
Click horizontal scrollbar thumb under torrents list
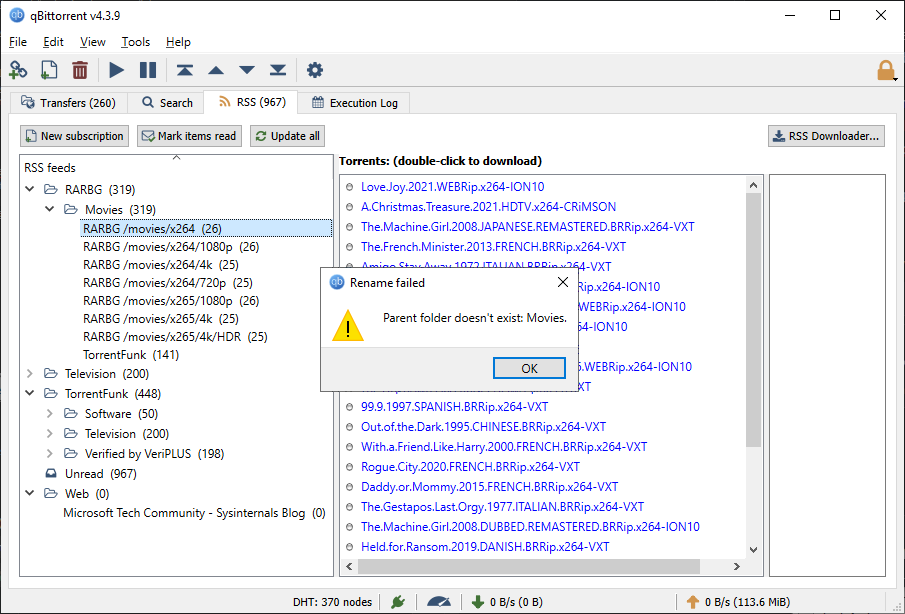click(529, 567)
